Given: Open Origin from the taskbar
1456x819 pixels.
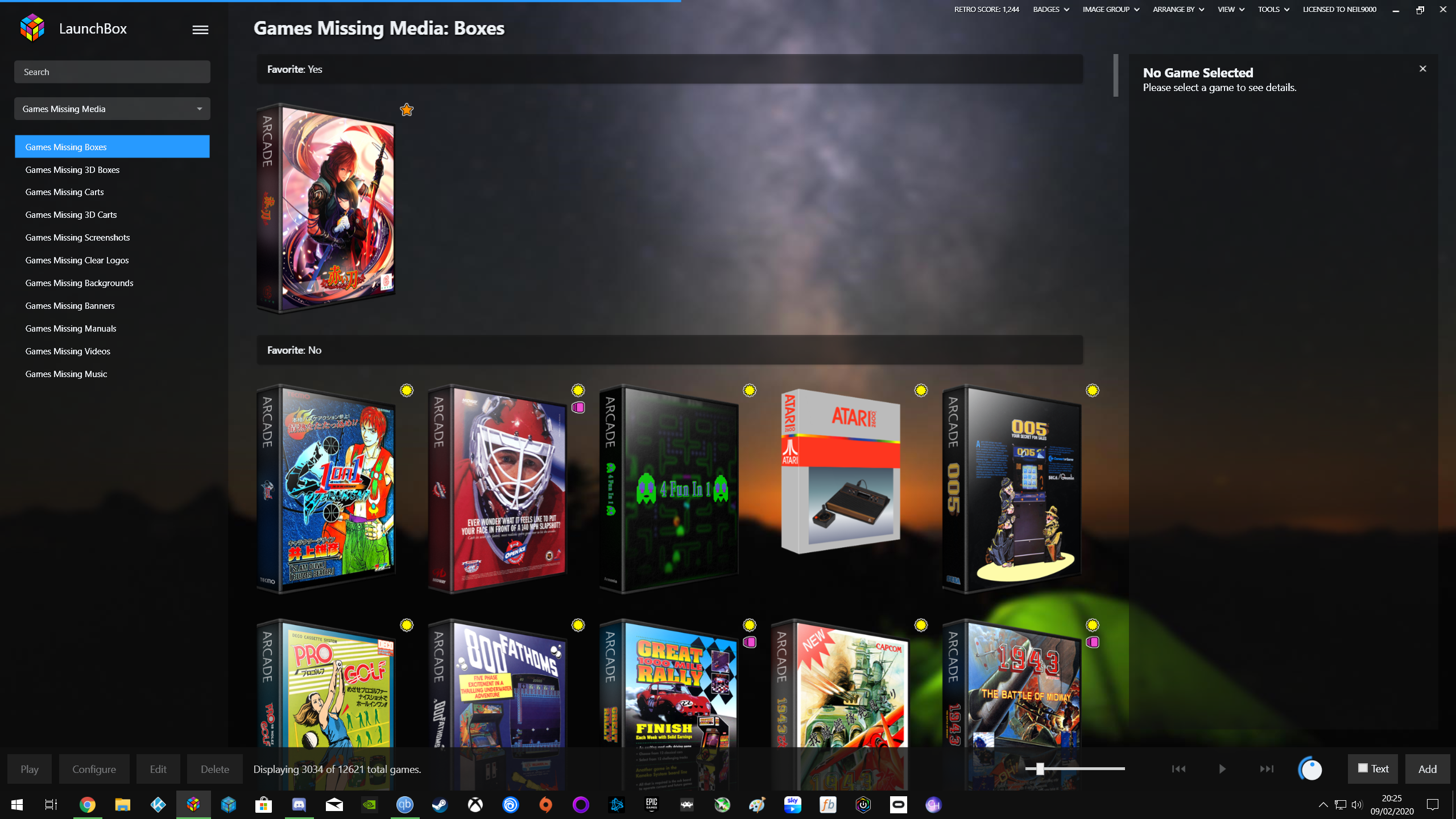Looking at the screenshot, I should coord(545,805).
